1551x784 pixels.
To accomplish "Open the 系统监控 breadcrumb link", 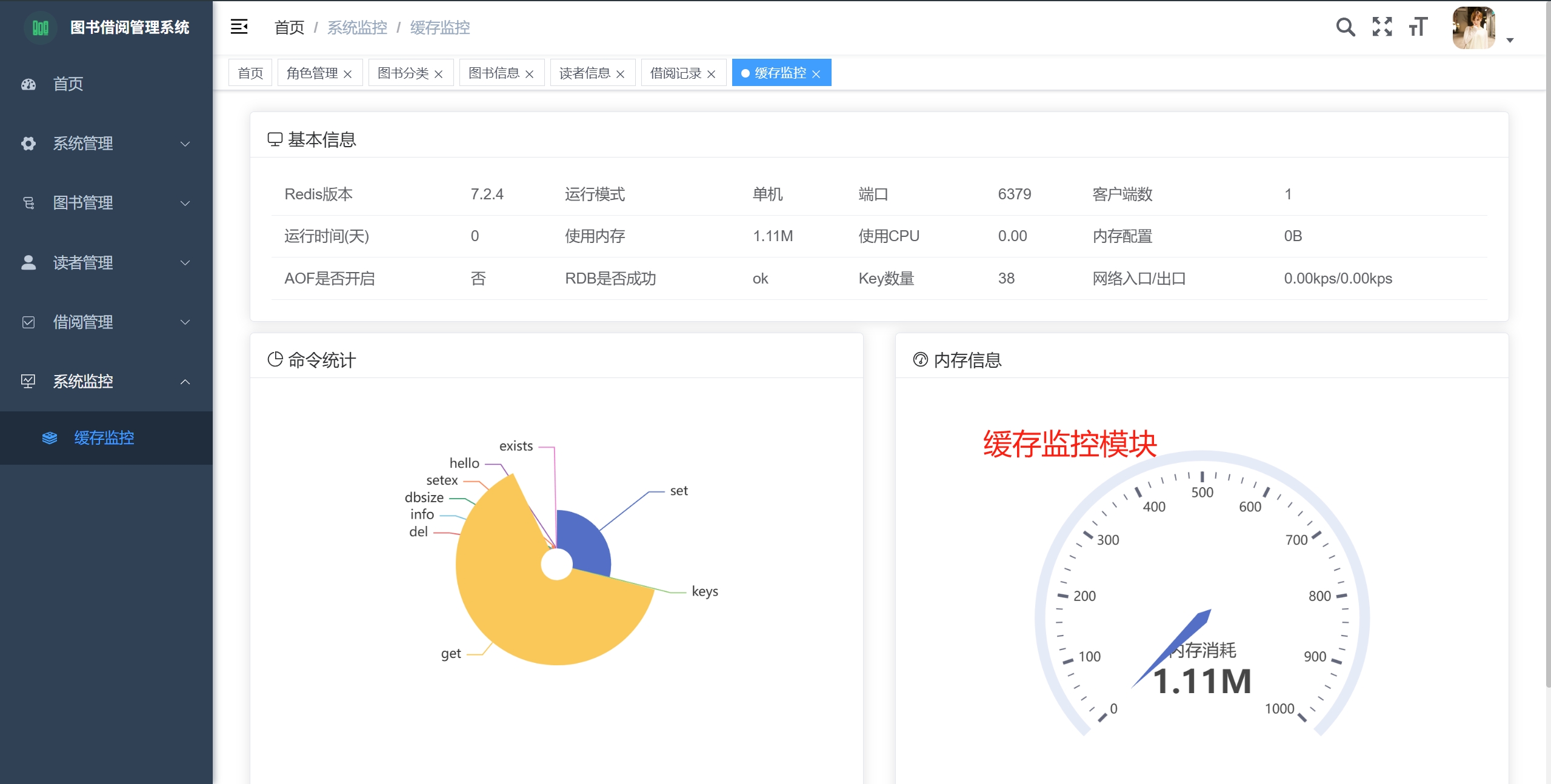I will [356, 27].
